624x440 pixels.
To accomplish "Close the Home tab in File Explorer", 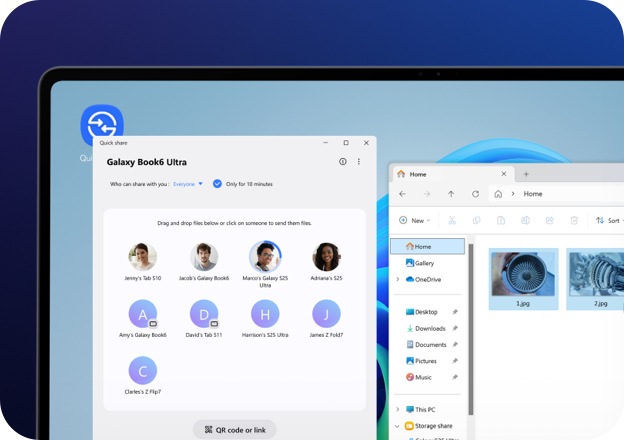I will pyautogui.click(x=504, y=174).
